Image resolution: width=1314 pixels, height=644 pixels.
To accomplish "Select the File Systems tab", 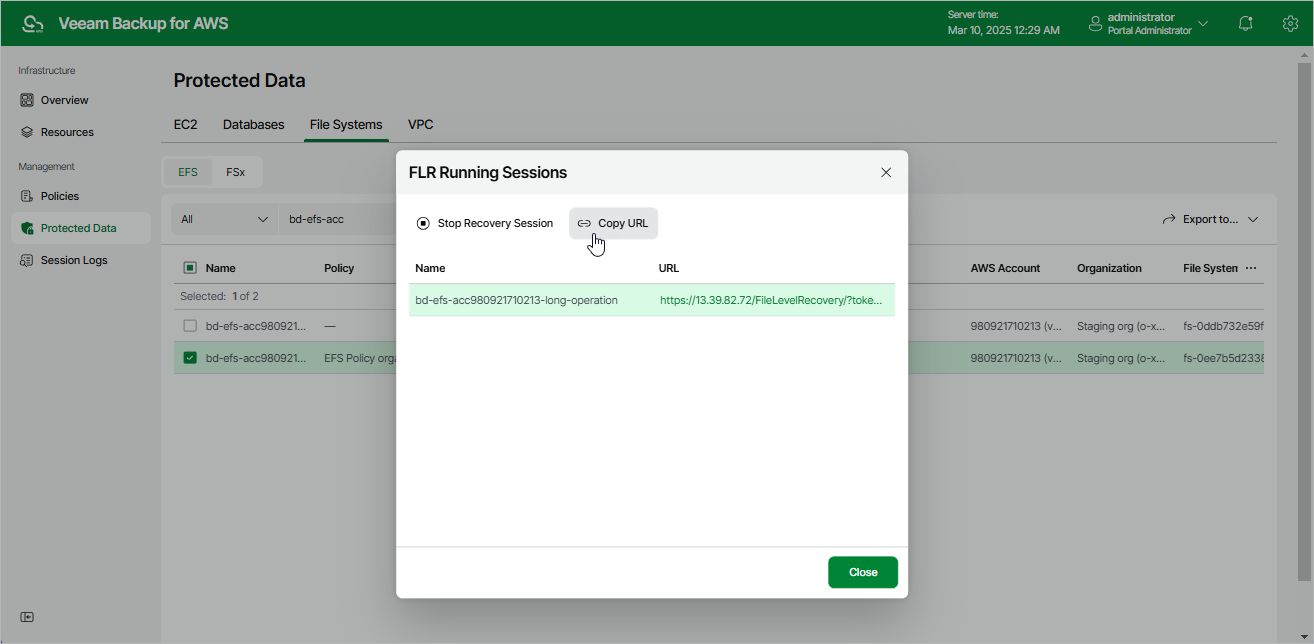I will [x=346, y=125].
